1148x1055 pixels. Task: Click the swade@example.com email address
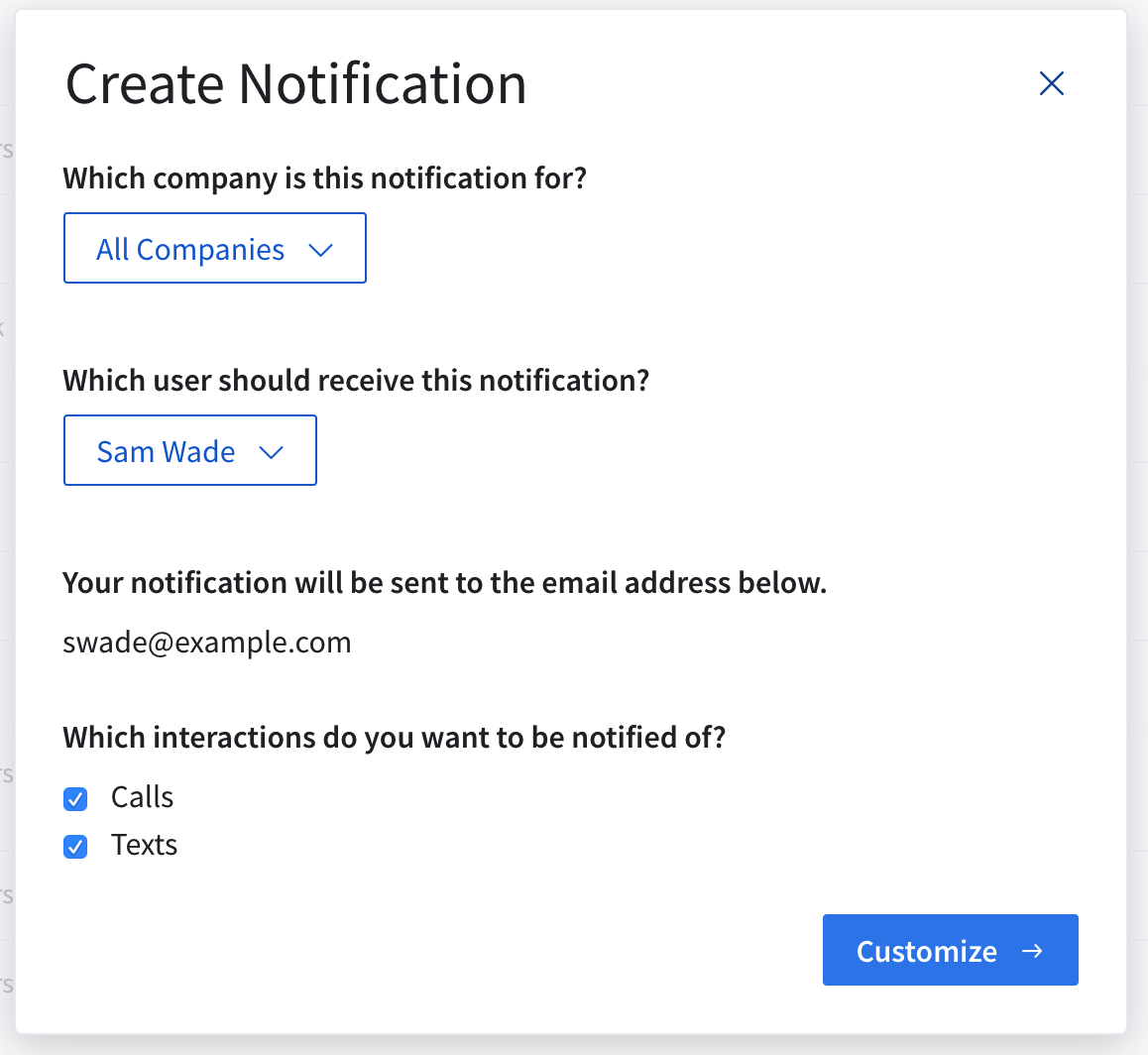click(x=207, y=642)
